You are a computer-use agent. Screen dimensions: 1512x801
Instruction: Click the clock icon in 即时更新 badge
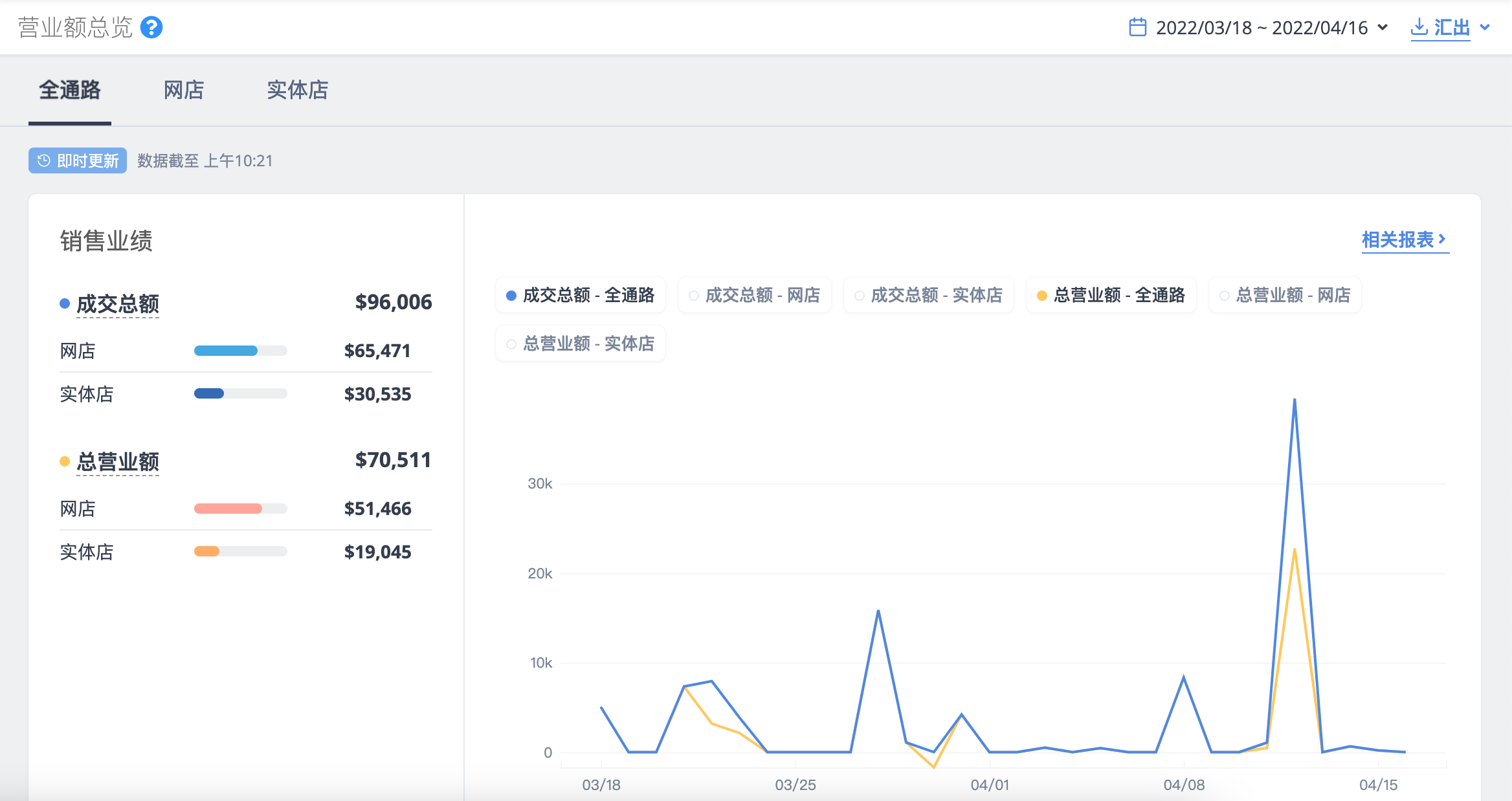click(x=43, y=160)
